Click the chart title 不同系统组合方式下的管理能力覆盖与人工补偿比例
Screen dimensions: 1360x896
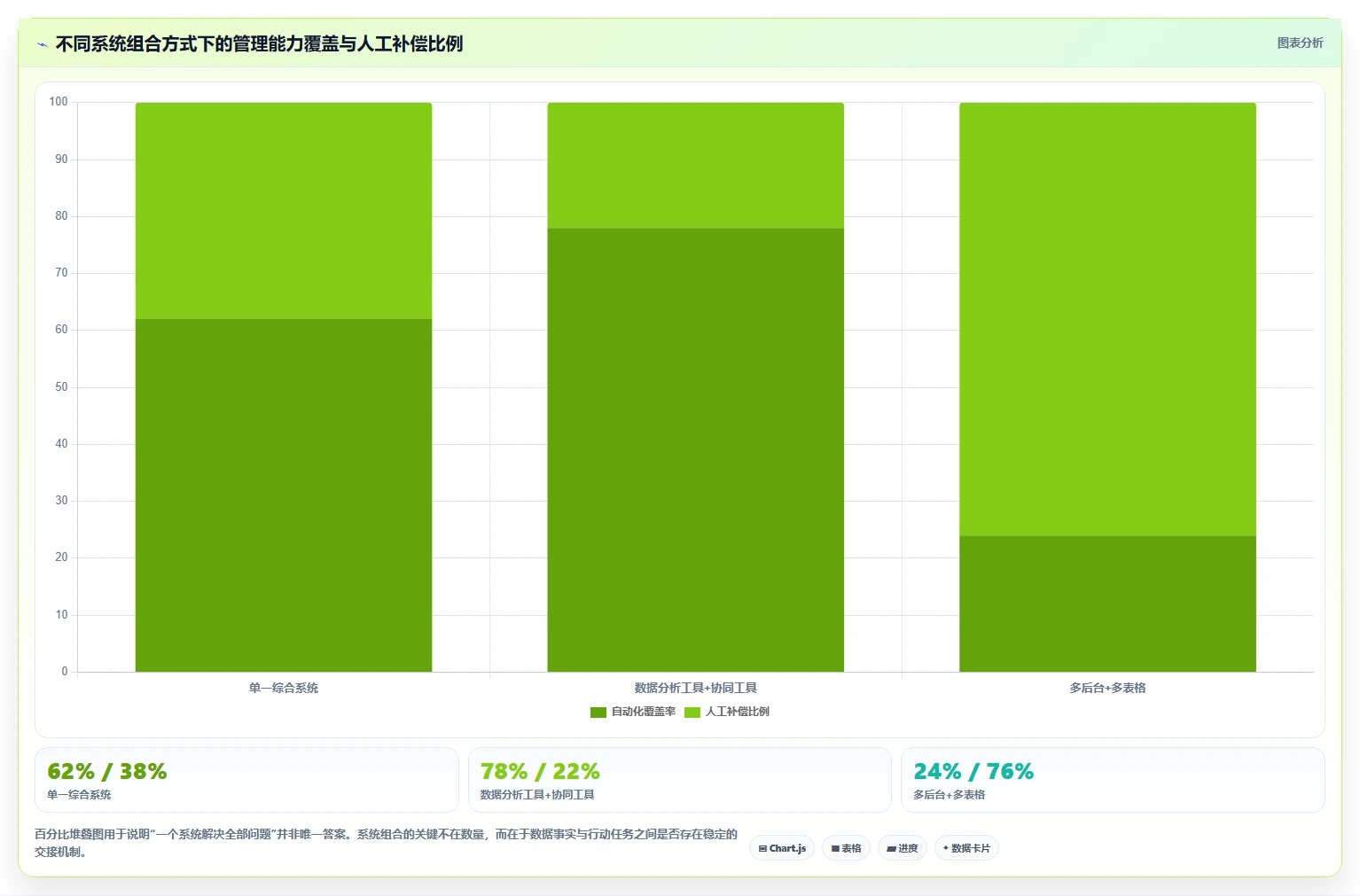pos(259,43)
